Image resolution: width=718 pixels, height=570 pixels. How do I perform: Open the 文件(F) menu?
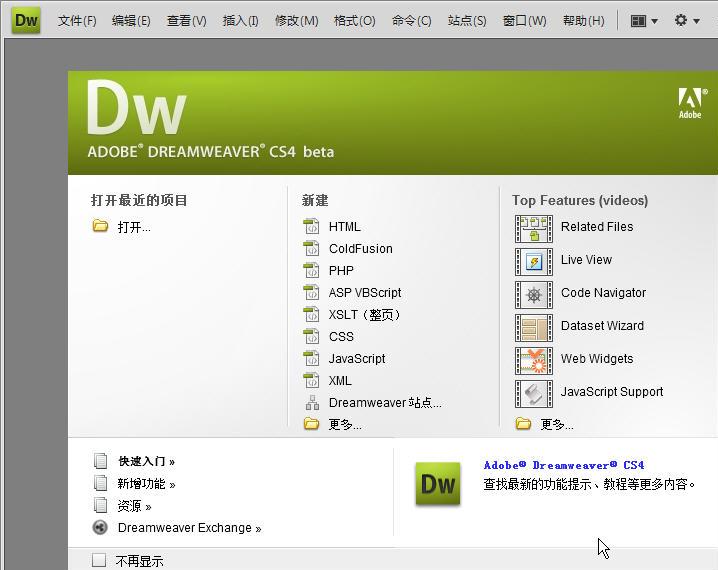[77, 20]
